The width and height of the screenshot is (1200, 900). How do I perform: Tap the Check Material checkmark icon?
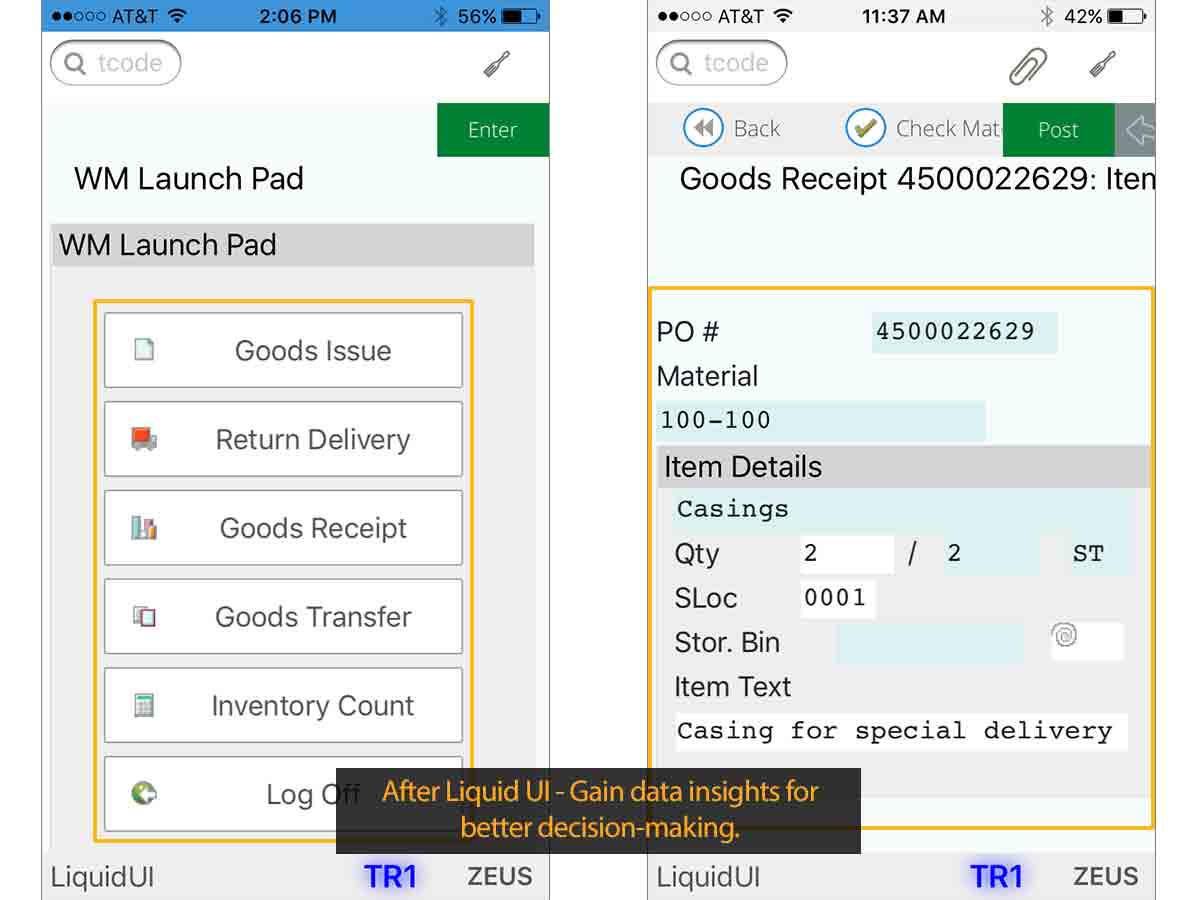[x=865, y=128]
